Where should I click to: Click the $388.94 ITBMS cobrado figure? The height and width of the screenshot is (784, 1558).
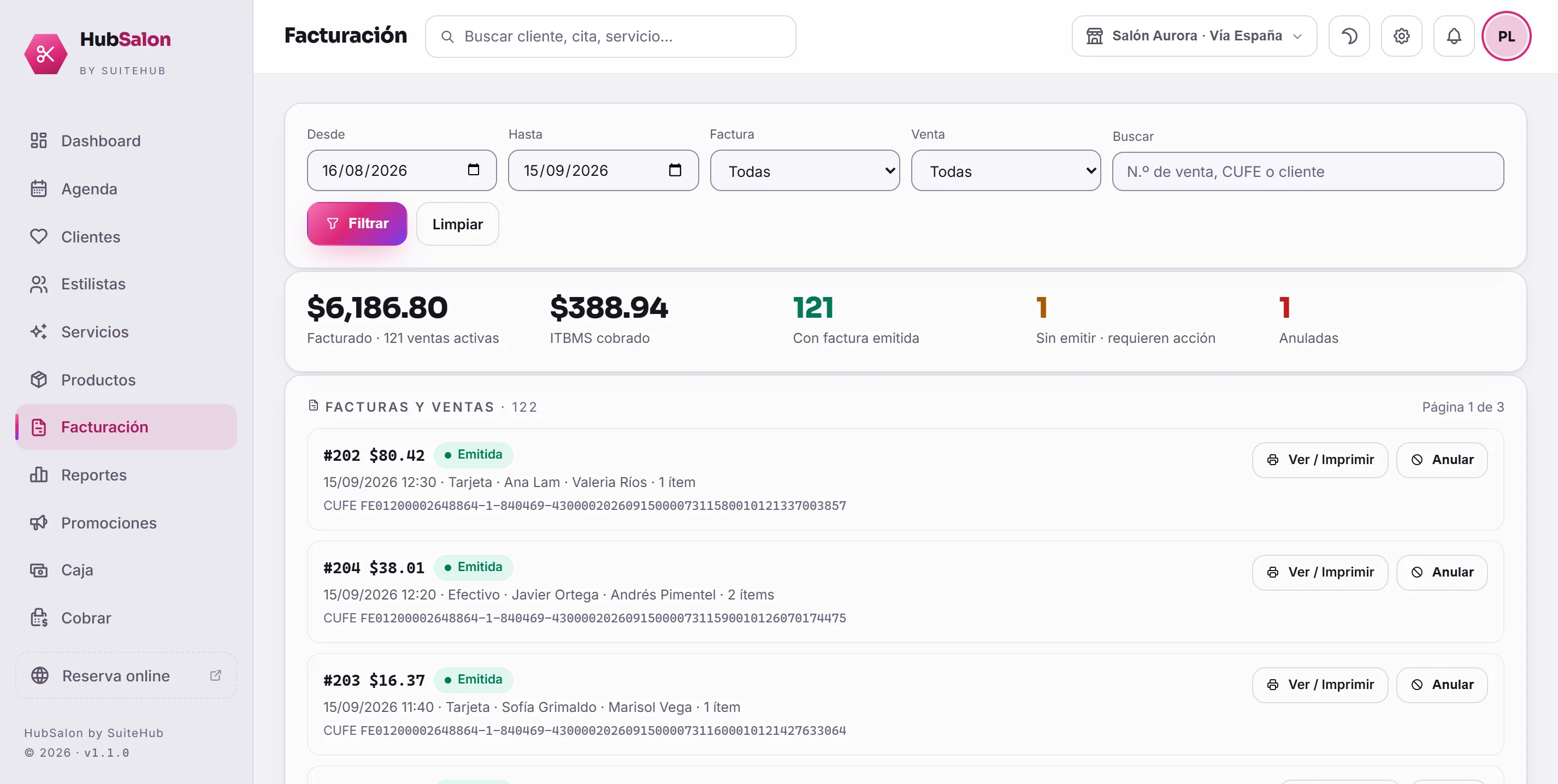click(x=609, y=308)
